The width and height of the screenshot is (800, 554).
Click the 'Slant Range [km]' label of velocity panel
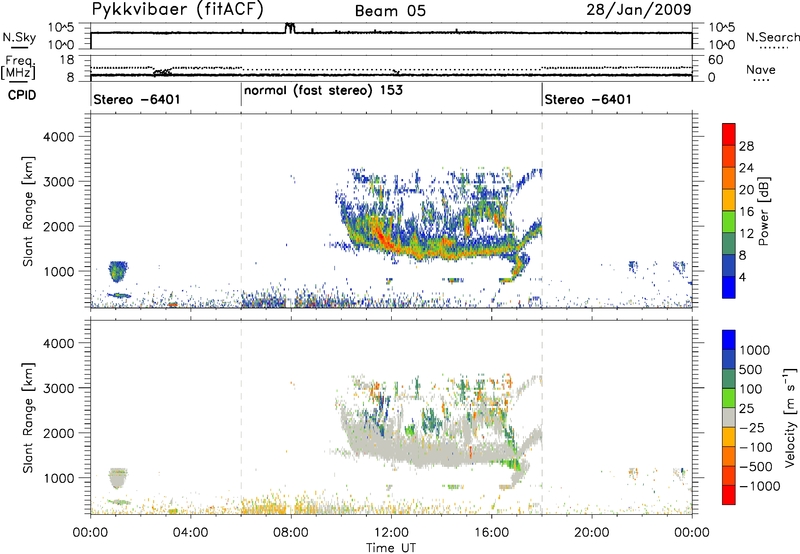tap(28, 418)
